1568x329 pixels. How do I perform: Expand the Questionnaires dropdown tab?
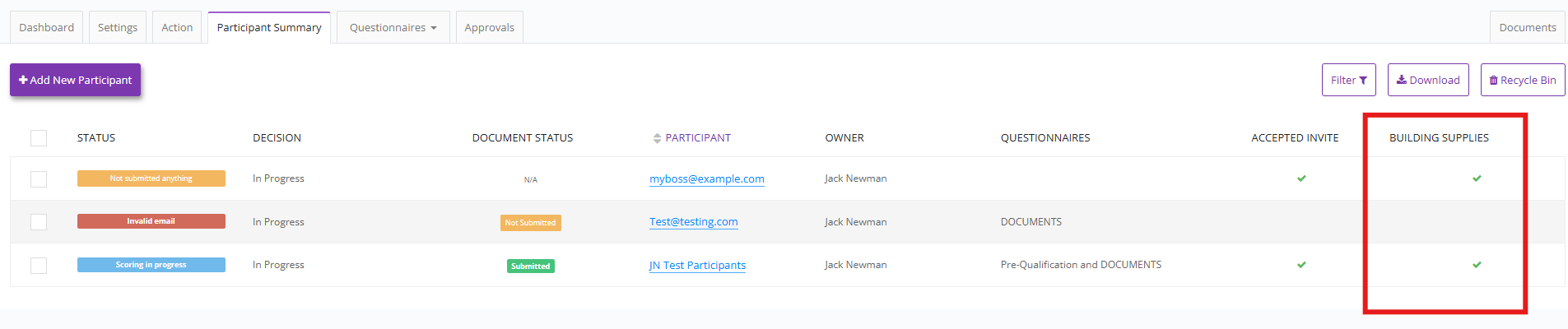point(393,27)
